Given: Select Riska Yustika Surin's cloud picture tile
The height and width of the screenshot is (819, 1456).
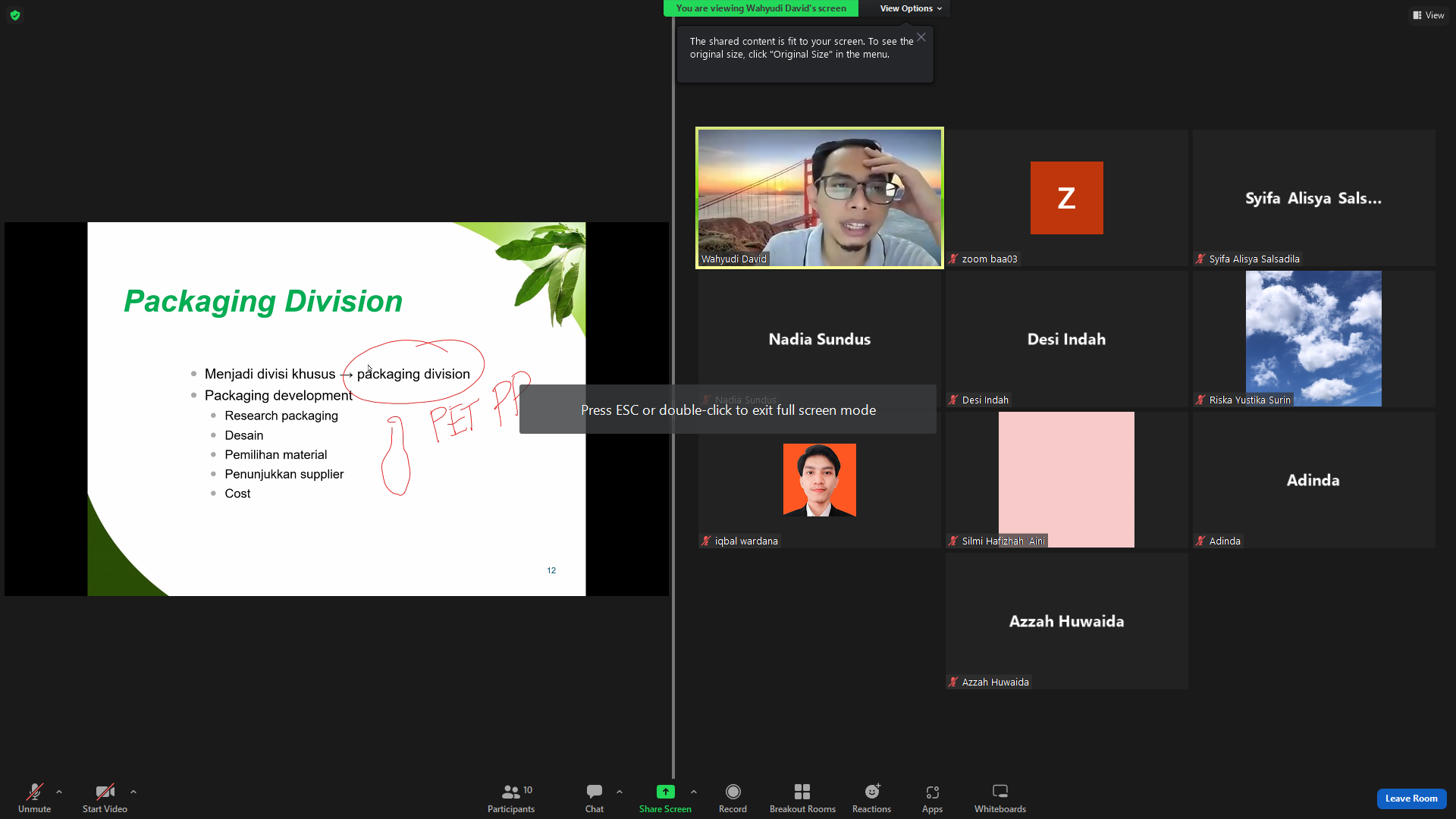Looking at the screenshot, I should coord(1314,339).
